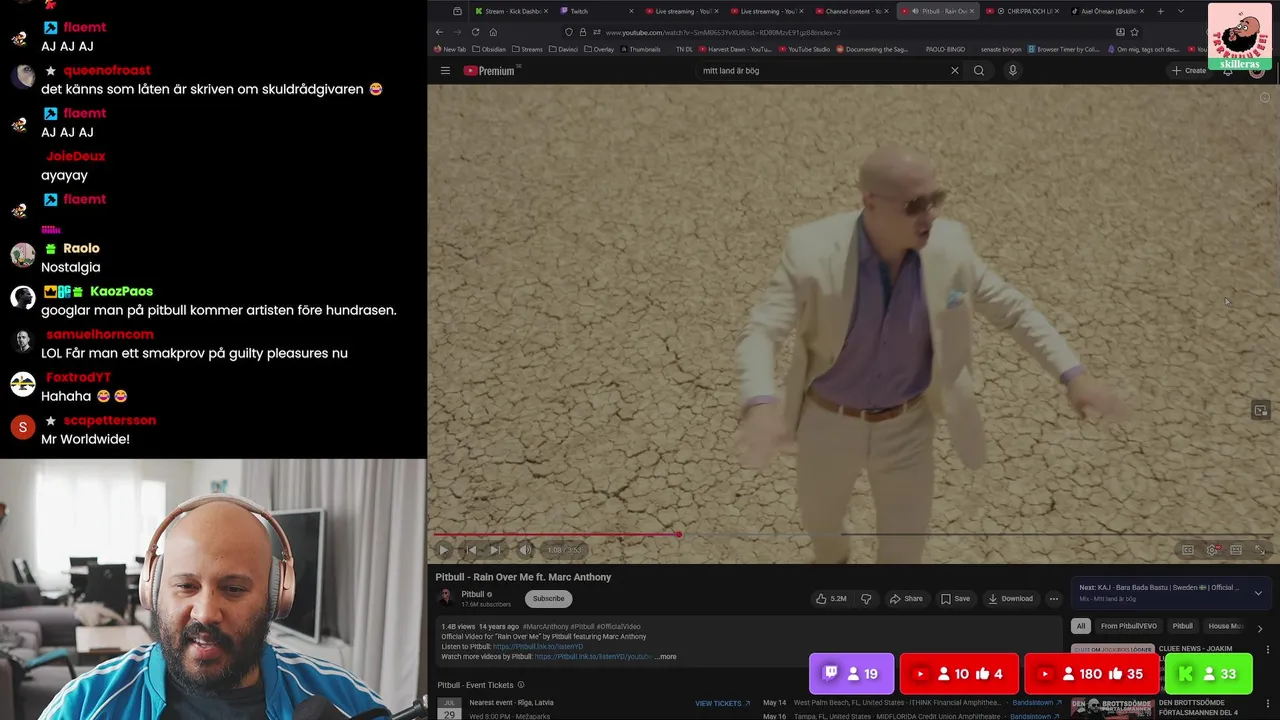Clear the YouTube search text

954,70
